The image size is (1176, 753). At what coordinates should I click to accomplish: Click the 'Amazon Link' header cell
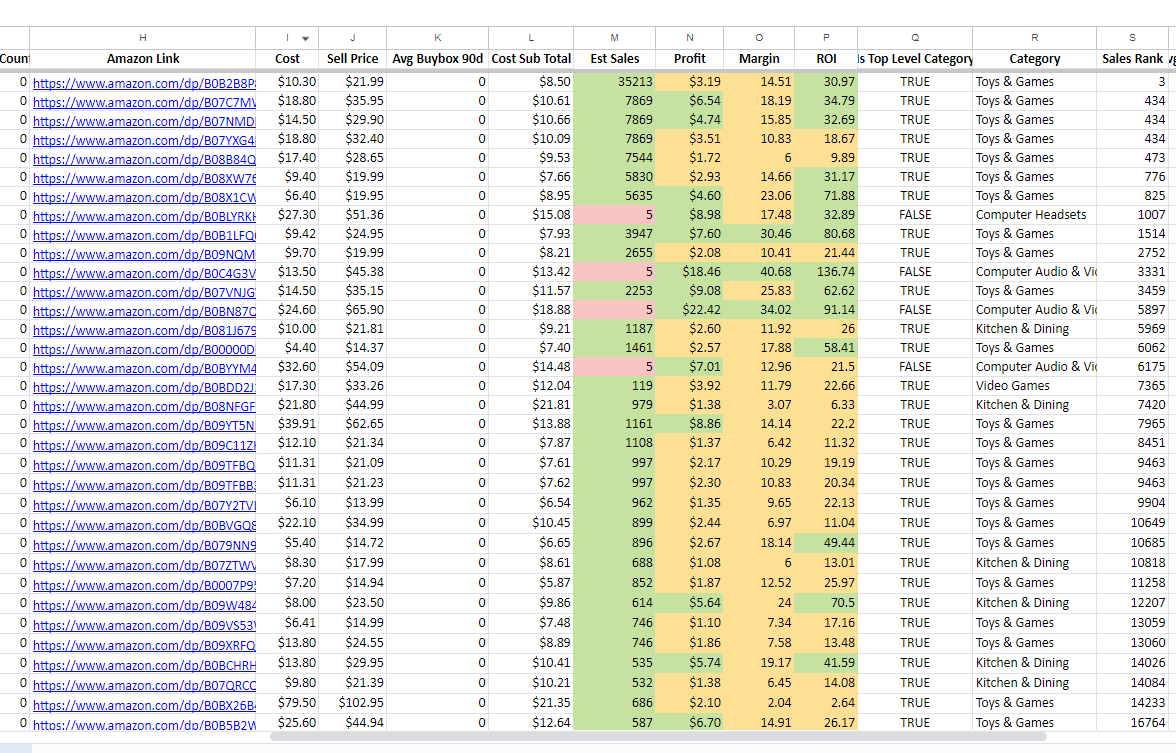click(142, 58)
